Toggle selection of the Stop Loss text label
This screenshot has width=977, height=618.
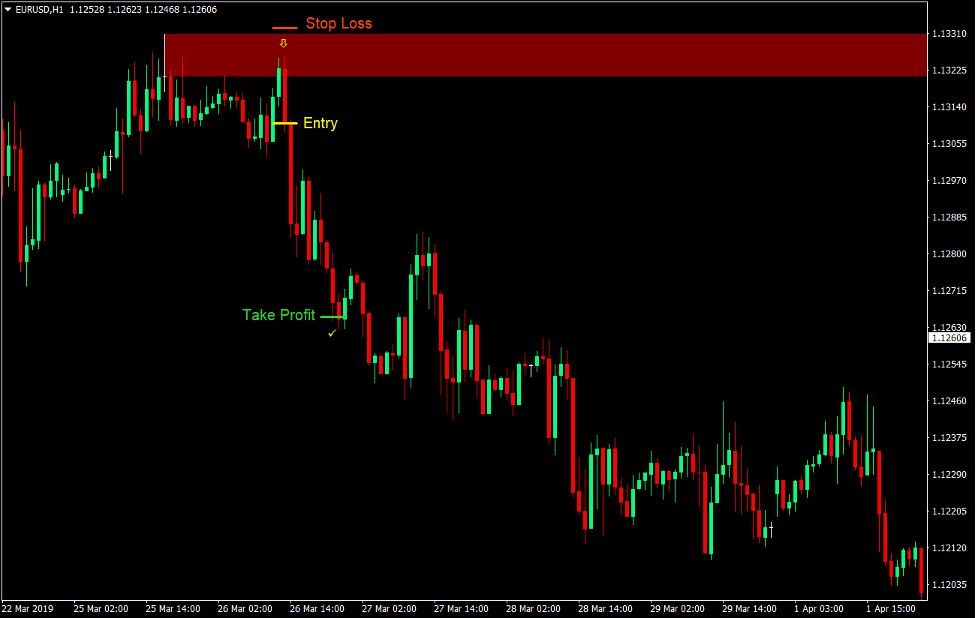[x=339, y=23]
